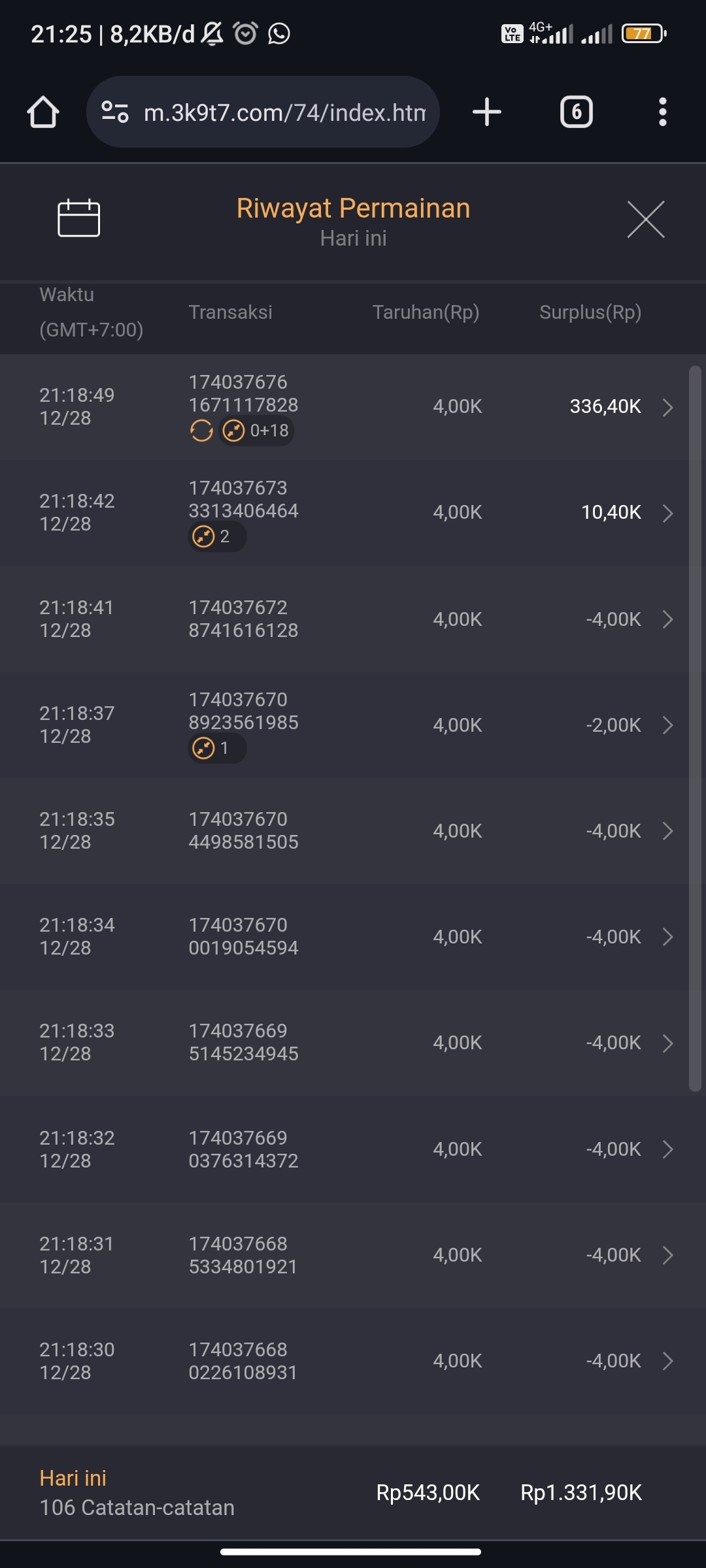Tap the free-spin refresh icon on first row

pyautogui.click(x=201, y=431)
